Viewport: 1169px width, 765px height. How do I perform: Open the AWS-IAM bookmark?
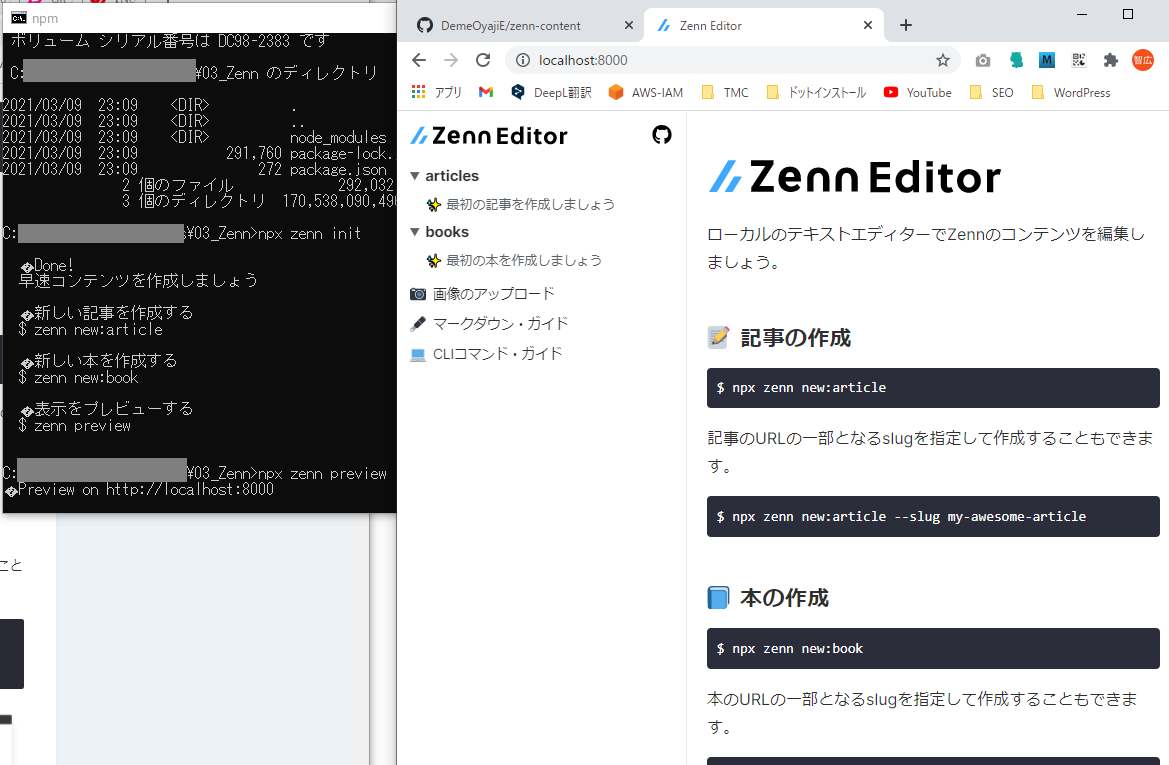(x=646, y=92)
